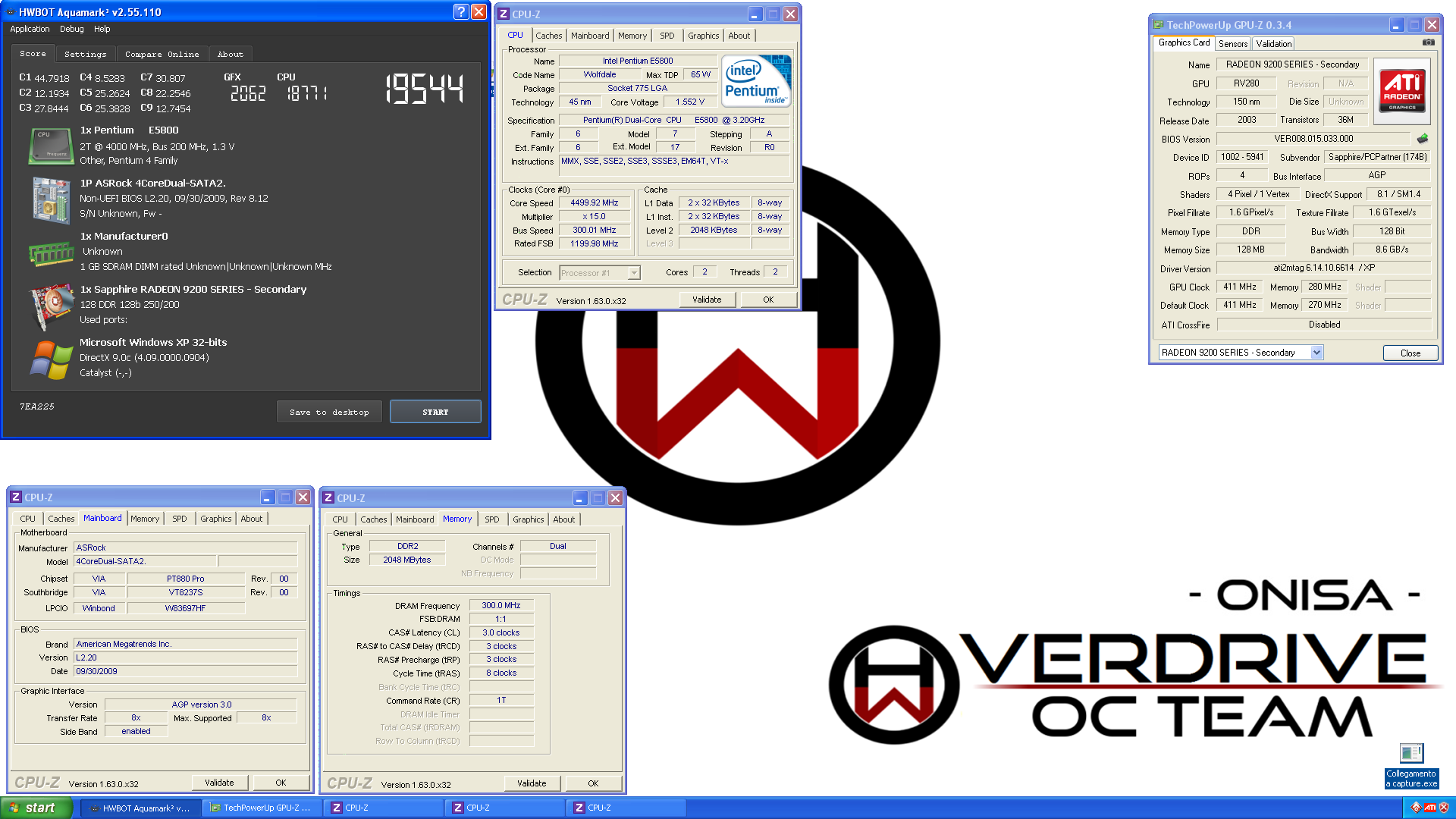
Task: Click the CPU-Z title bar icon of top window
Action: [504, 14]
